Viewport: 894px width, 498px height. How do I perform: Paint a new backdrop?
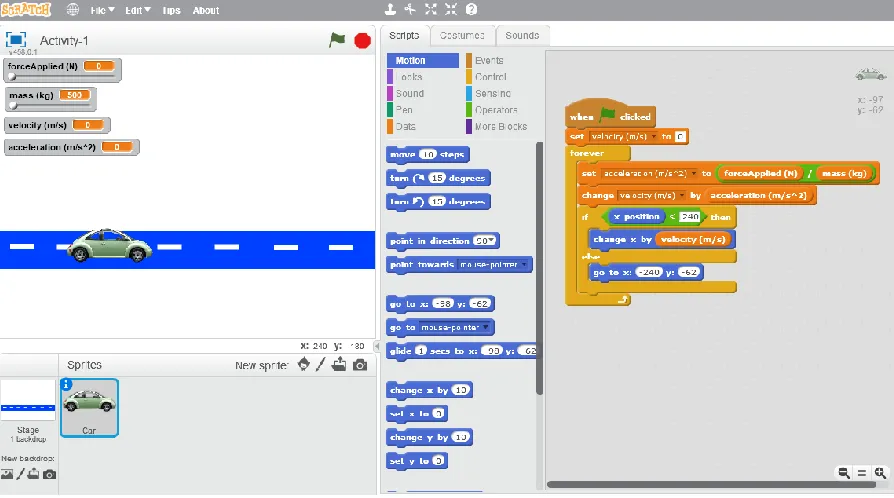click(21, 473)
